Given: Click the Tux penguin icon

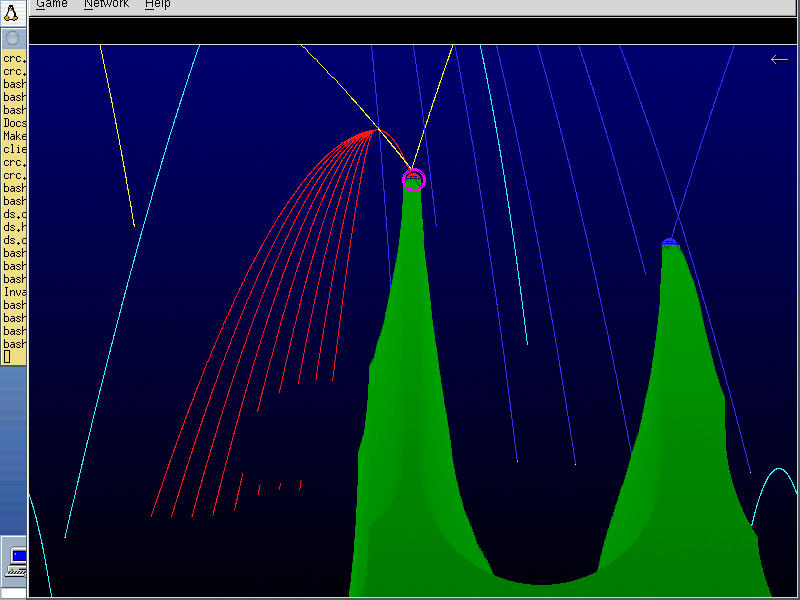Looking at the screenshot, I should (x=11, y=12).
